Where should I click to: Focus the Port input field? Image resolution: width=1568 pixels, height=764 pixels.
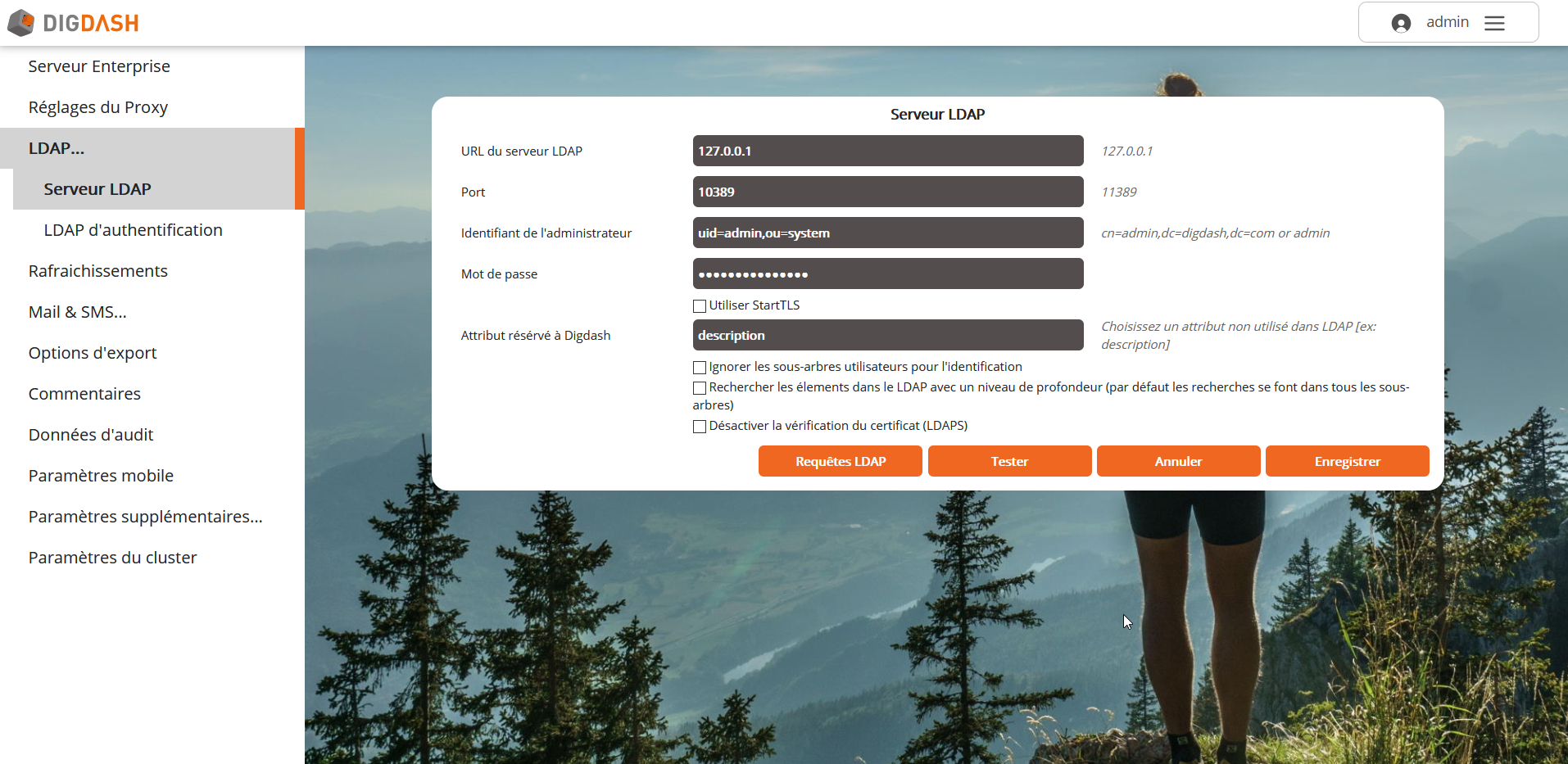[x=887, y=192]
